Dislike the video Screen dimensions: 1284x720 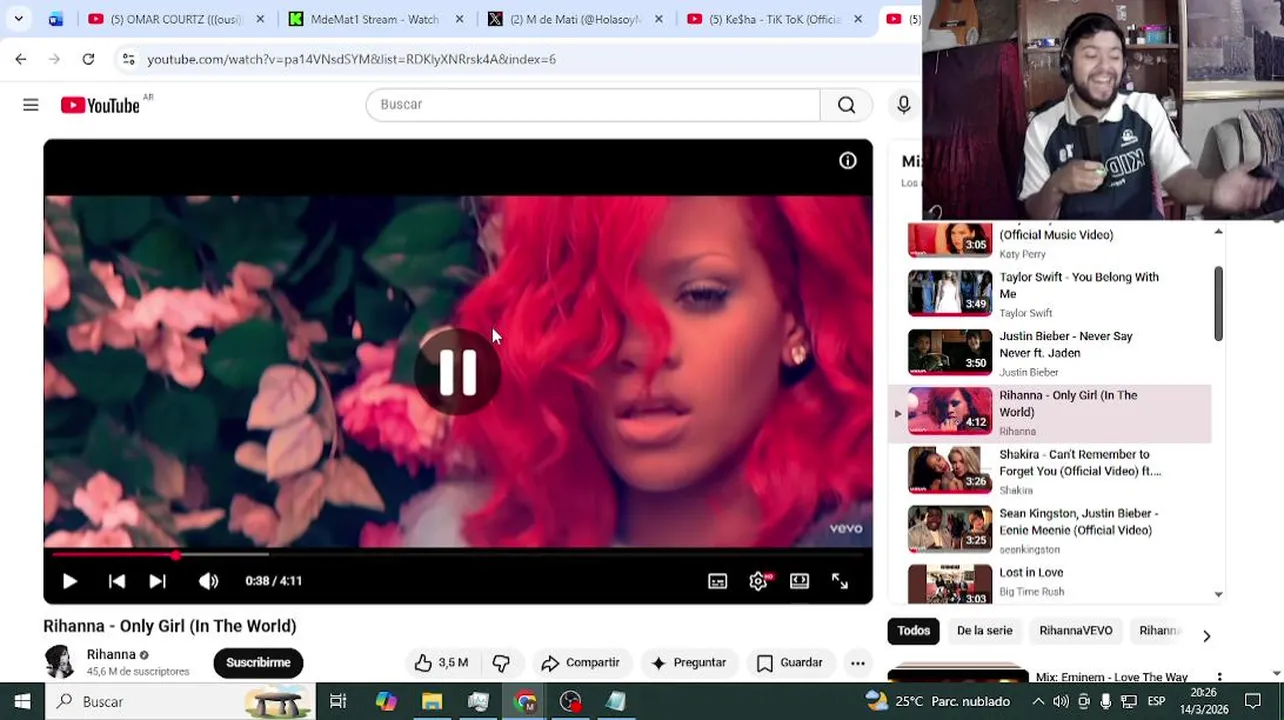point(501,663)
